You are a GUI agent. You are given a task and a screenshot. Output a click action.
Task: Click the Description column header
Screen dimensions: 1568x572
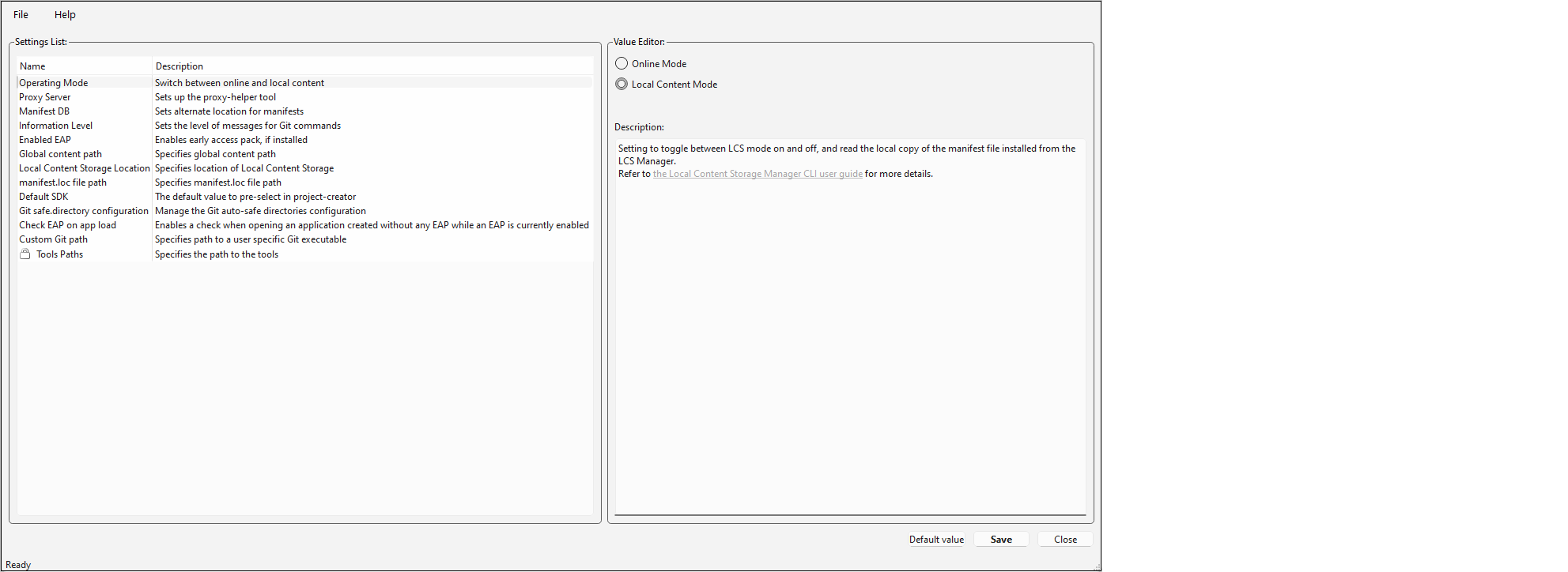coord(179,66)
